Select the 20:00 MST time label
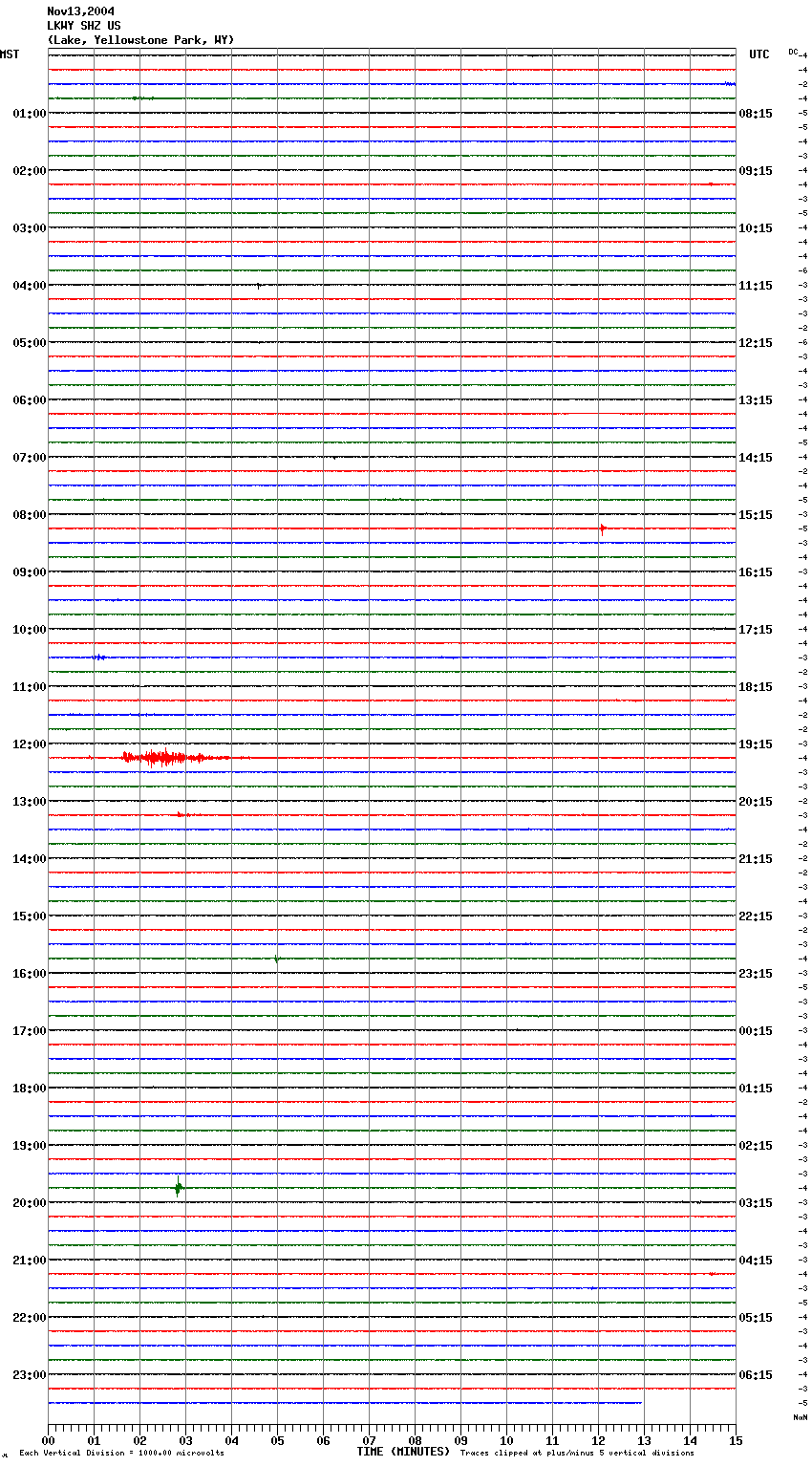The image size is (812, 1466). 29,1203
